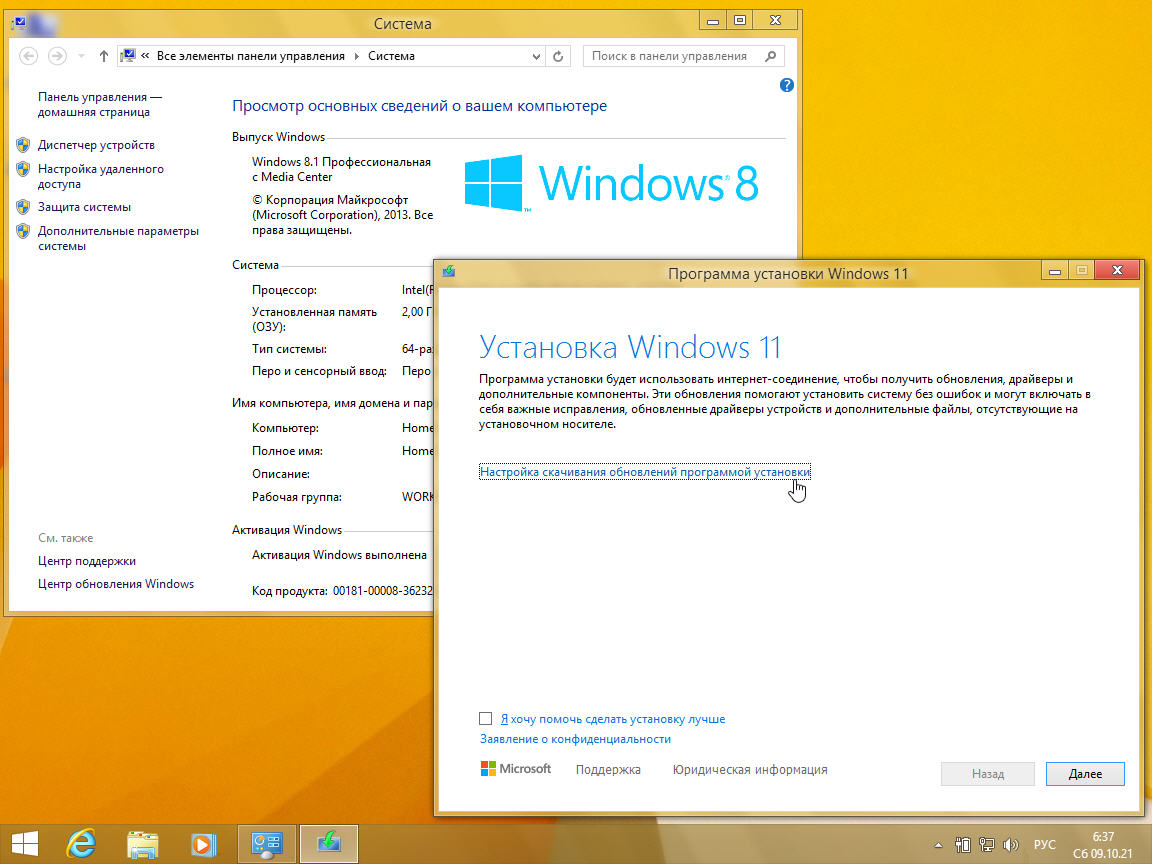
Task: Open 'Центр поддержки' link
Action: 87,561
